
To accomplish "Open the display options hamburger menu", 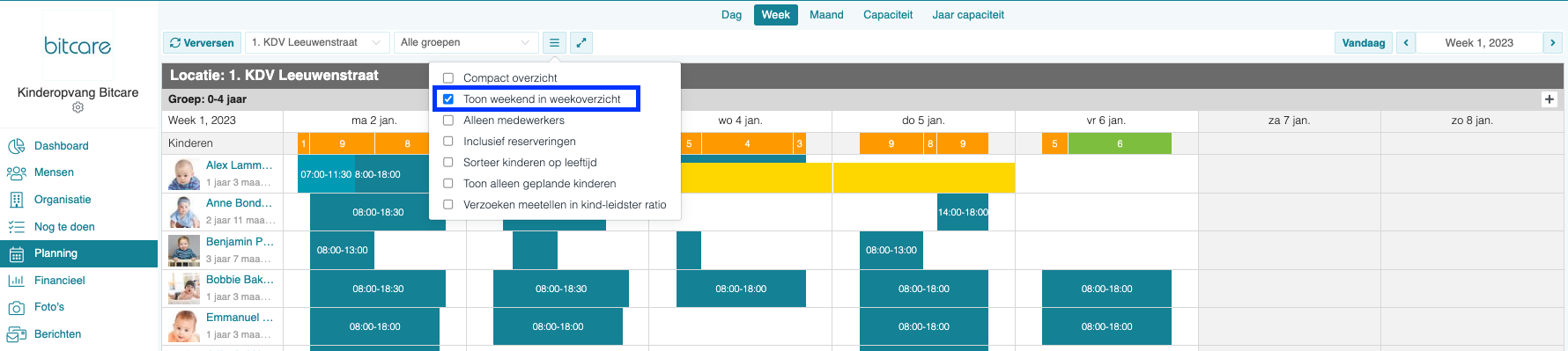I will click(554, 42).
